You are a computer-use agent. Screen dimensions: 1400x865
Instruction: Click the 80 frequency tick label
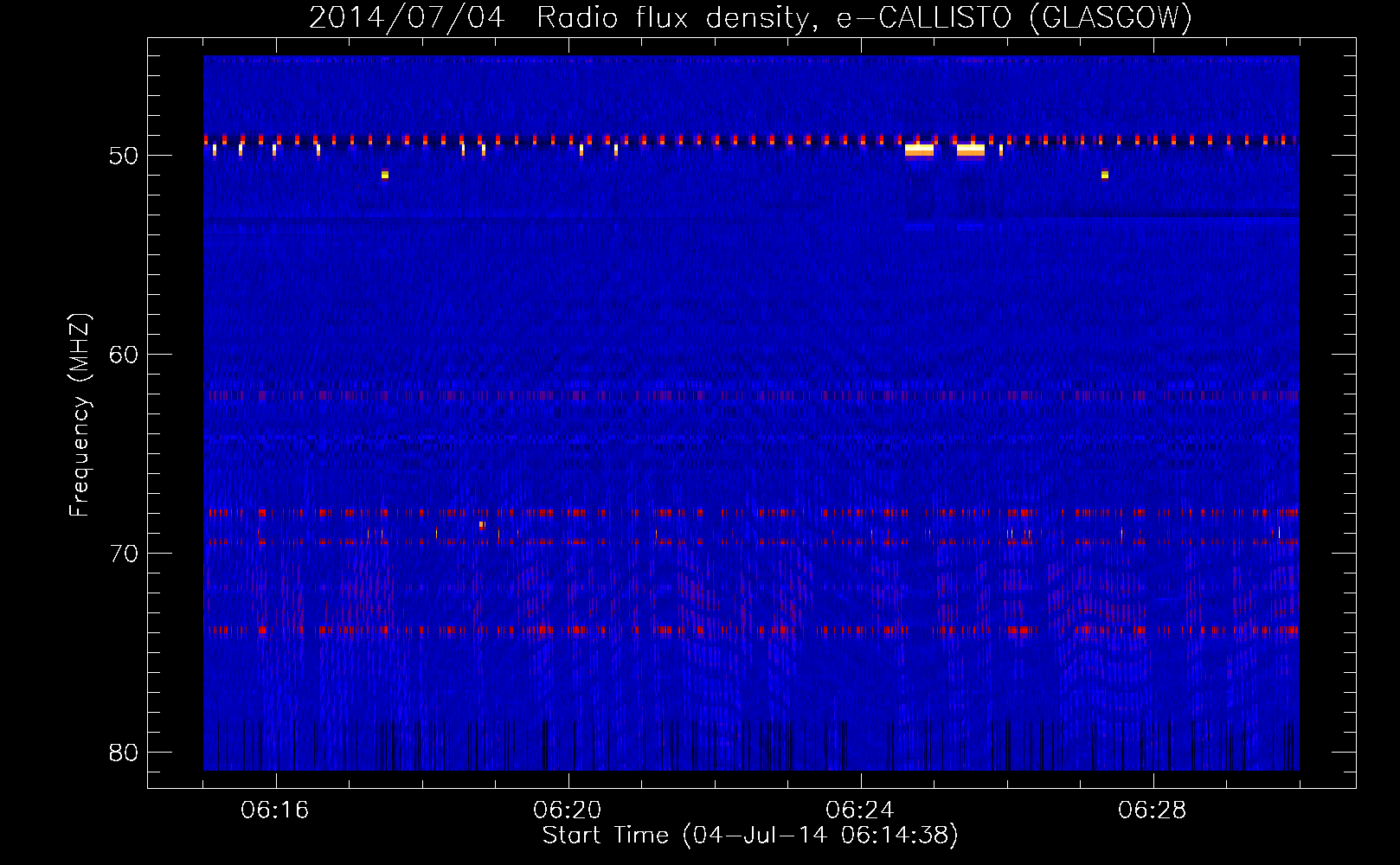coord(124,753)
